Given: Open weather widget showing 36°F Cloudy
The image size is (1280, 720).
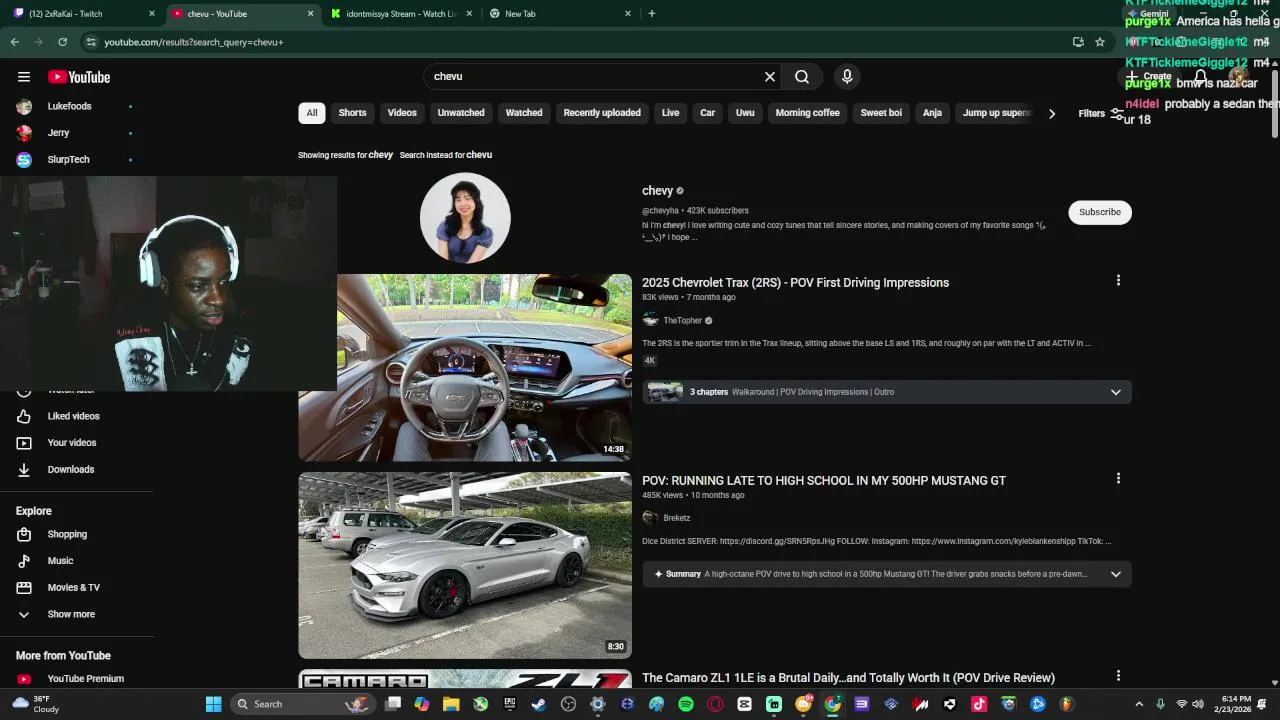Looking at the screenshot, I should 36,704.
